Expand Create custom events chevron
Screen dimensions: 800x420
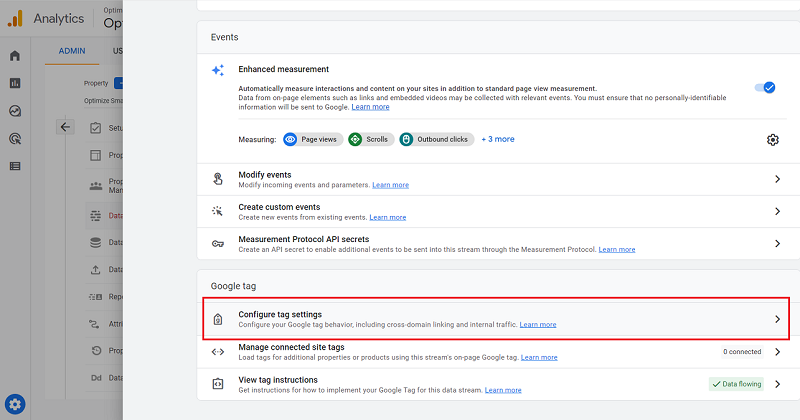(778, 211)
